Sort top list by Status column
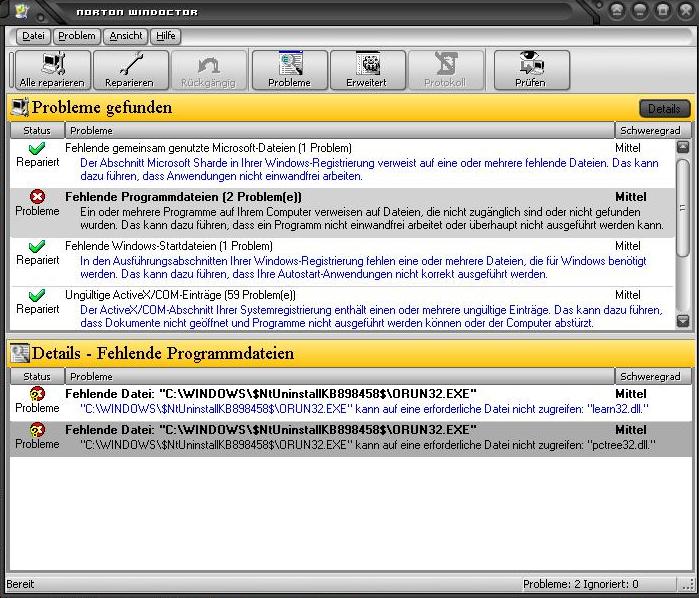The width and height of the screenshot is (699, 598). tap(37, 130)
